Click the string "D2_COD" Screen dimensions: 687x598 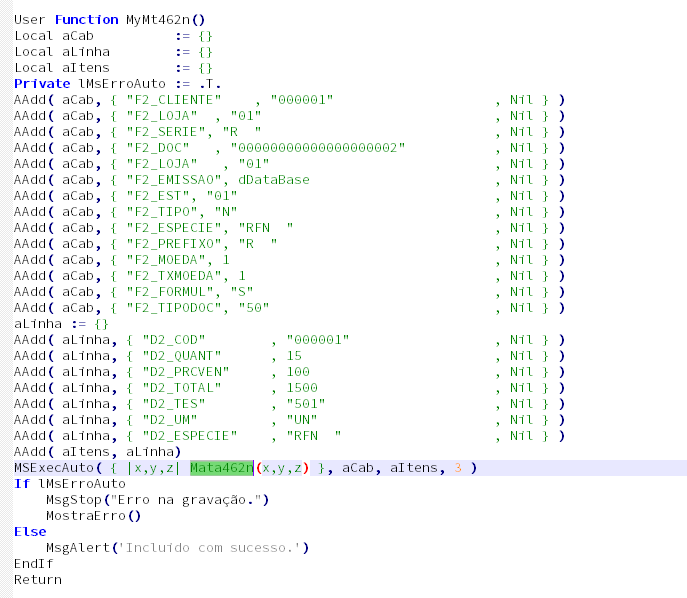pos(174,340)
